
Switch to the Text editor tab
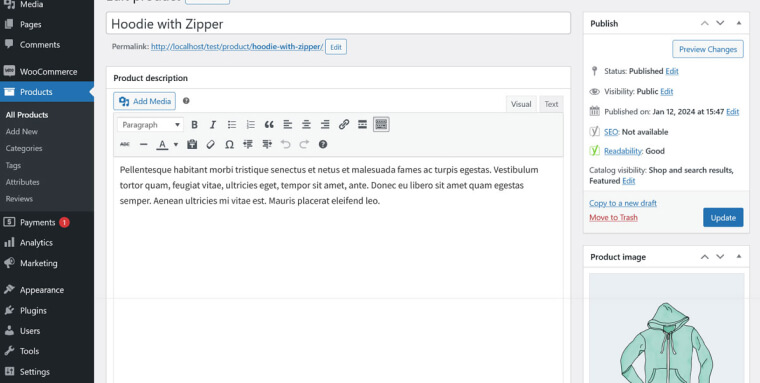pos(551,104)
